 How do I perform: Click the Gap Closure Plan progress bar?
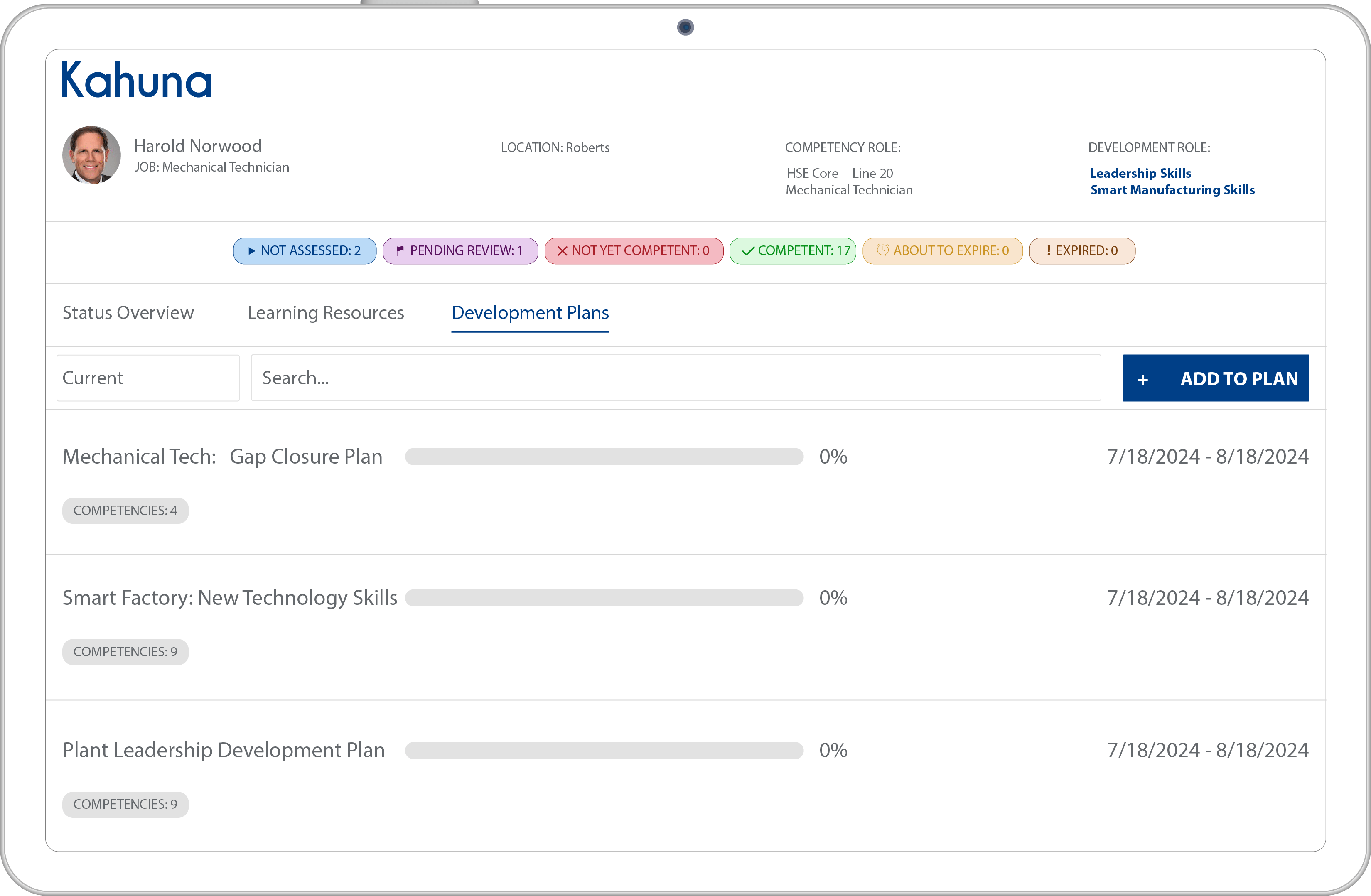[604, 457]
